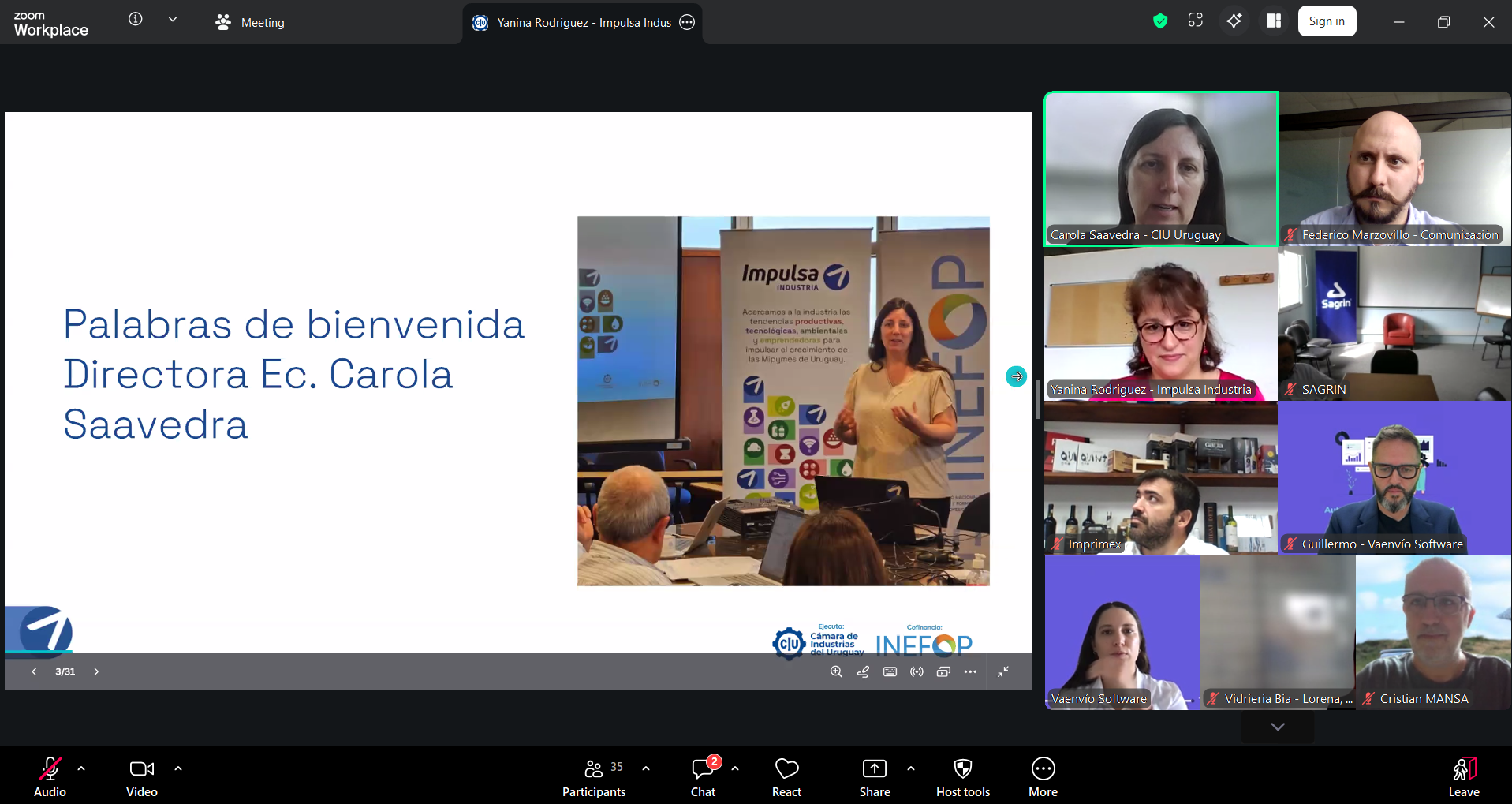The image size is (1512, 804).
Task: Select the annotation pen on slide toolbar
Action: [864, 671]
